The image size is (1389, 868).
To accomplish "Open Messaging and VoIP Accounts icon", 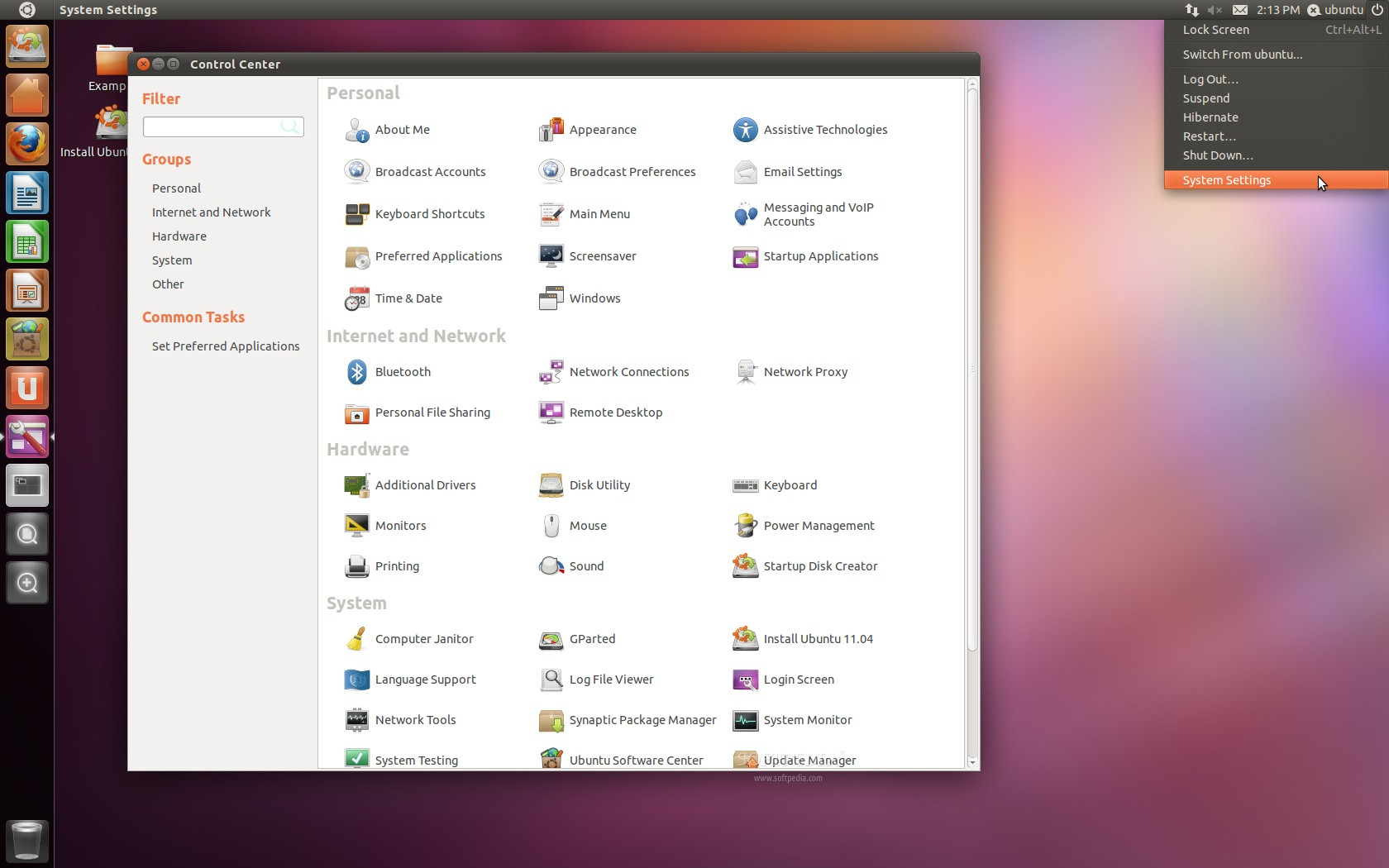I will [x=746, y=214].
